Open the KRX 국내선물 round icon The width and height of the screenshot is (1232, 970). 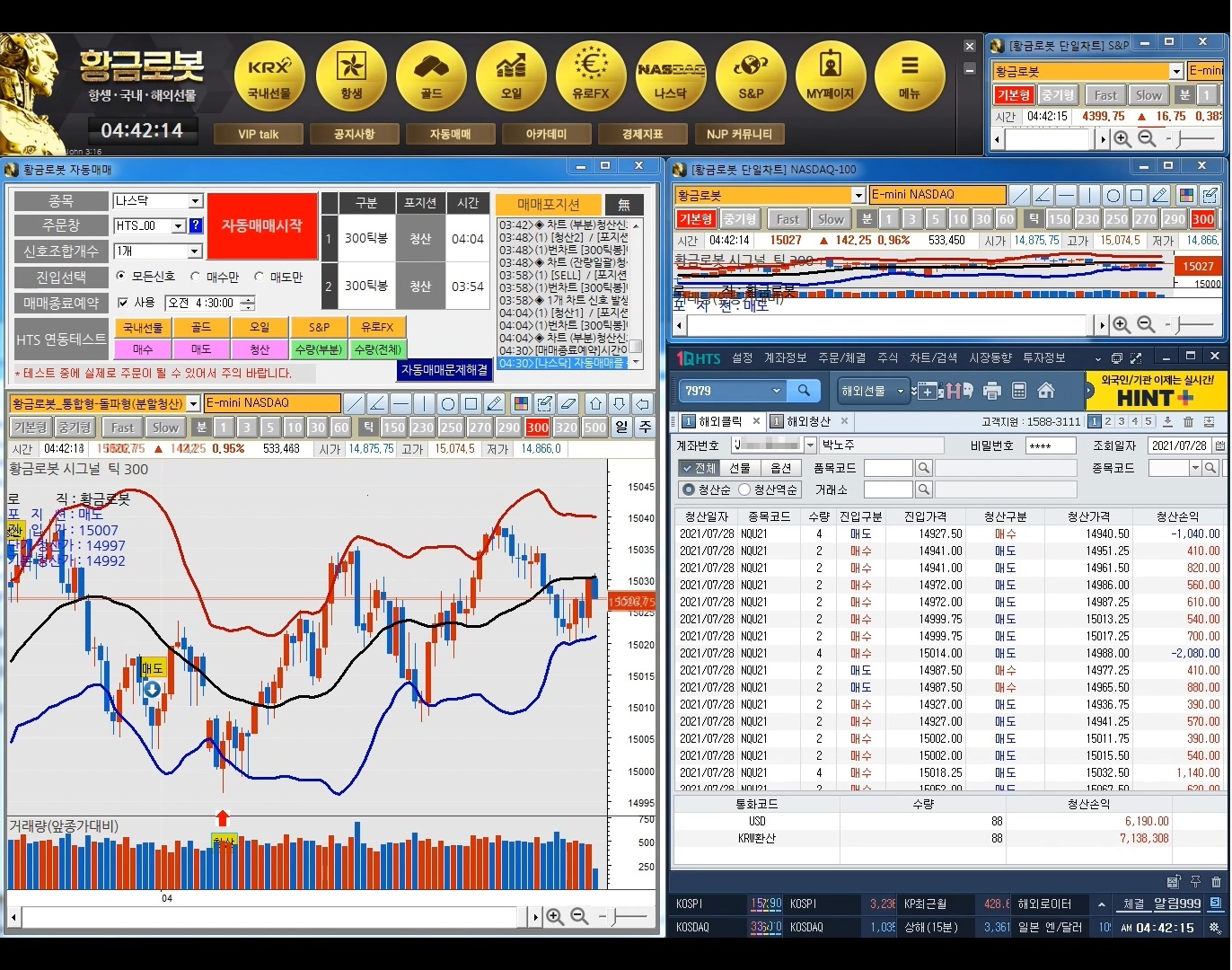(x=269, y=75)
